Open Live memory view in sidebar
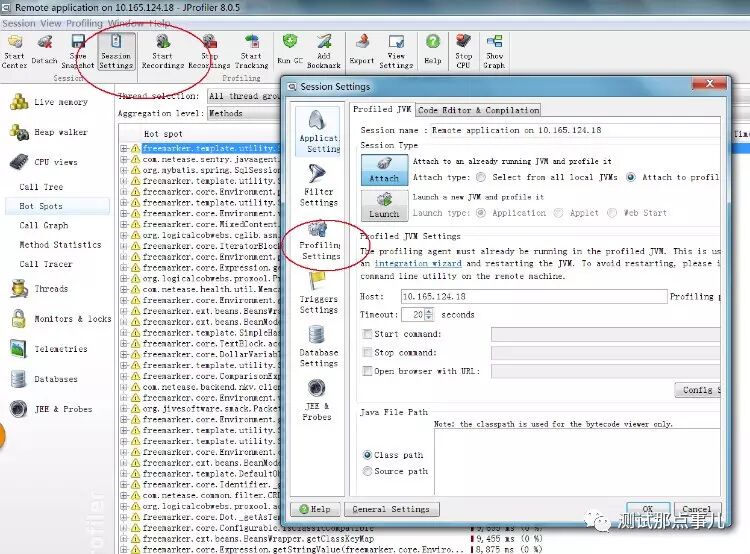The height and width of the screenshot is (554, 750). [x=49, y=102]
